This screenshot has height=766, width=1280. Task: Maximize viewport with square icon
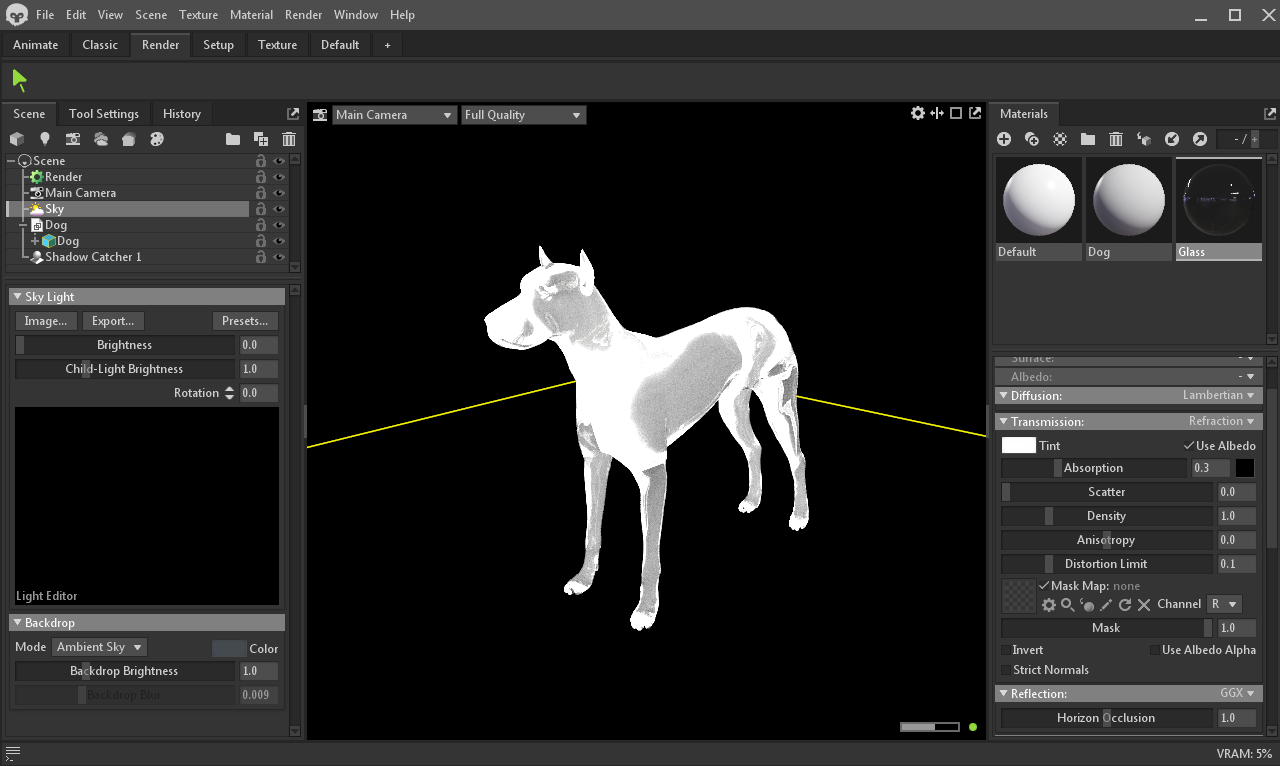(x=956, y=113)
